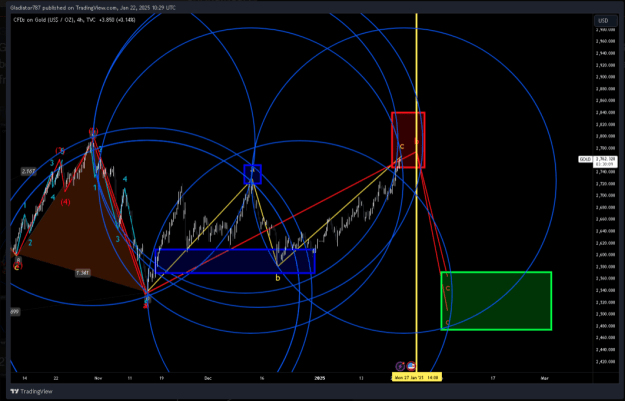Click the purple lightning event icon

coord(400,366)
